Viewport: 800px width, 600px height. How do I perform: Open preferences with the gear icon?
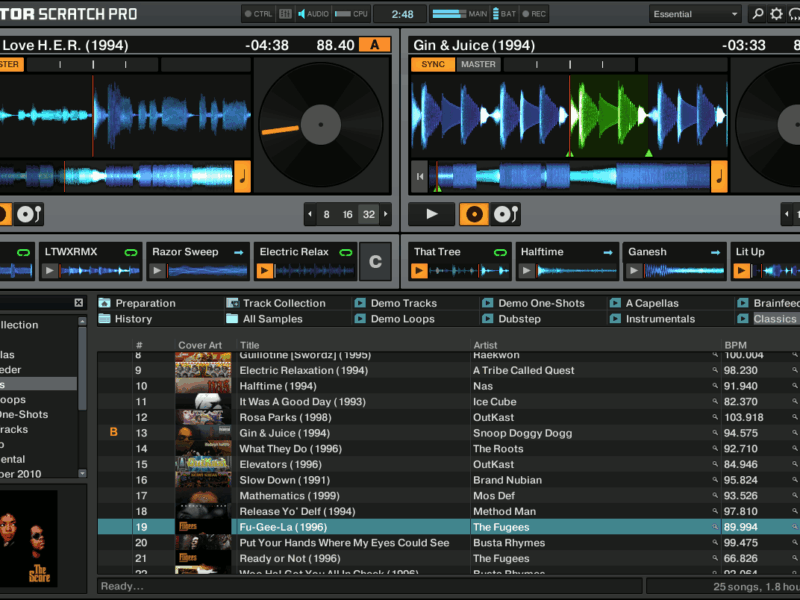(777, 14)
